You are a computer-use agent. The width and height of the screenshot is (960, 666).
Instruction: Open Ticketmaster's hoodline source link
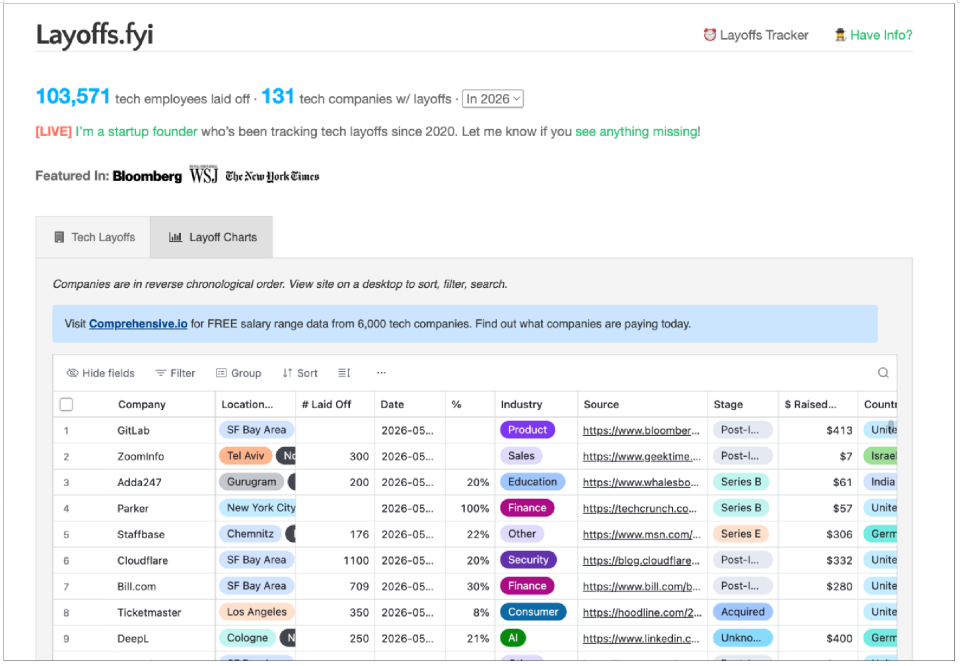642,612
